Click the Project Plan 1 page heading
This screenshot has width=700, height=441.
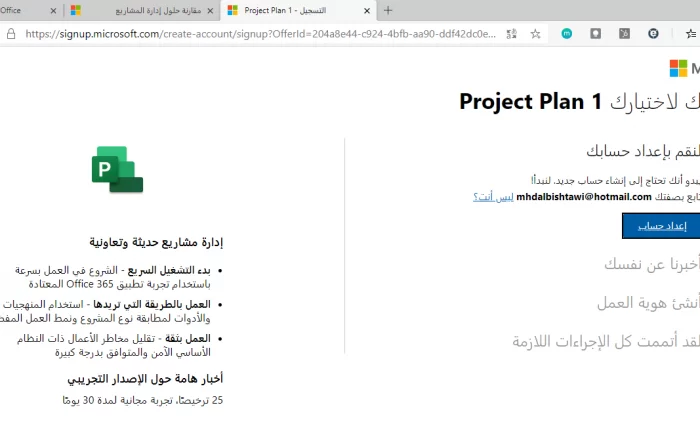530,102
